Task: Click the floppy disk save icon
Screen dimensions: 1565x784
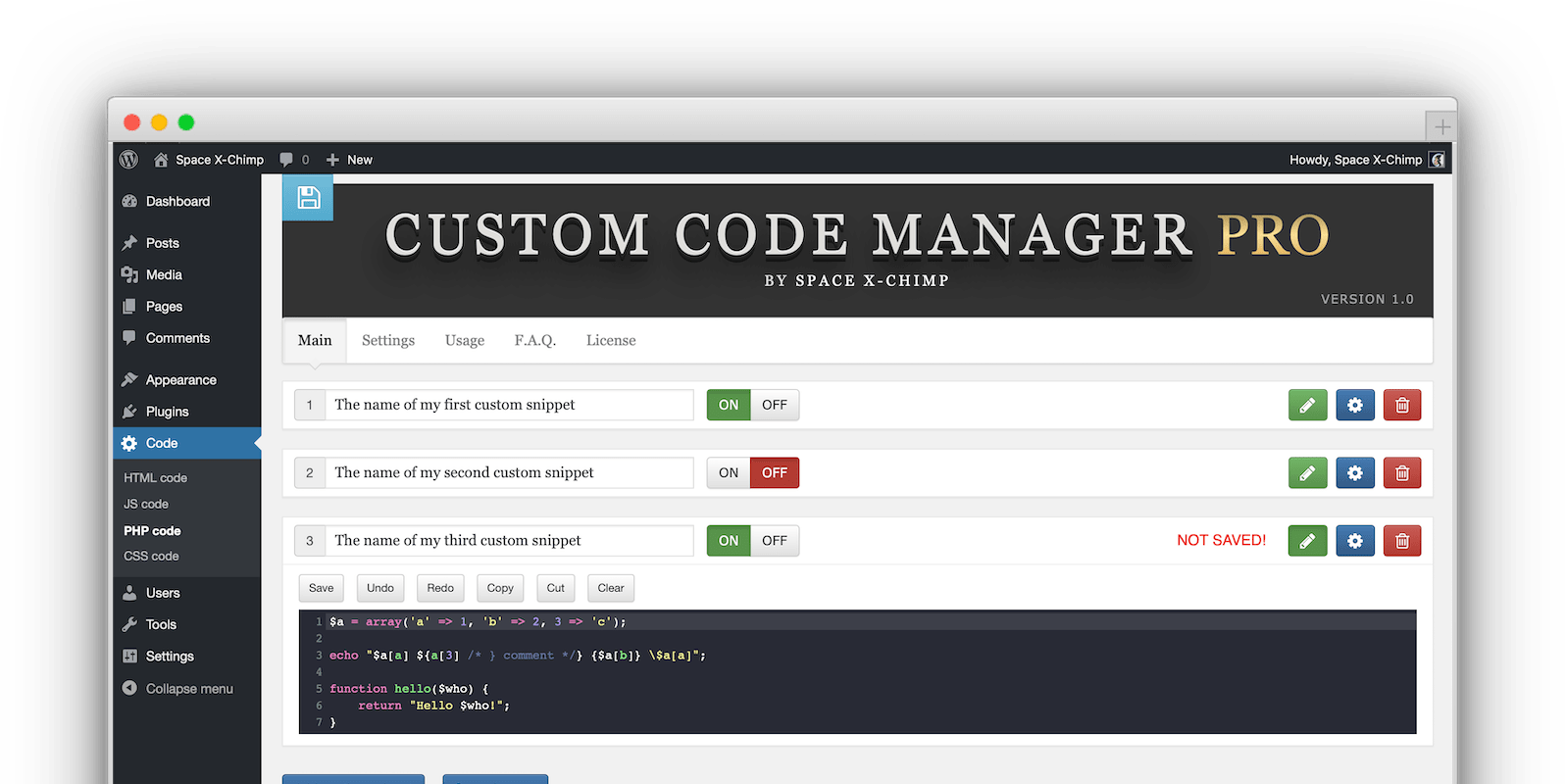Action: point(308,197)
